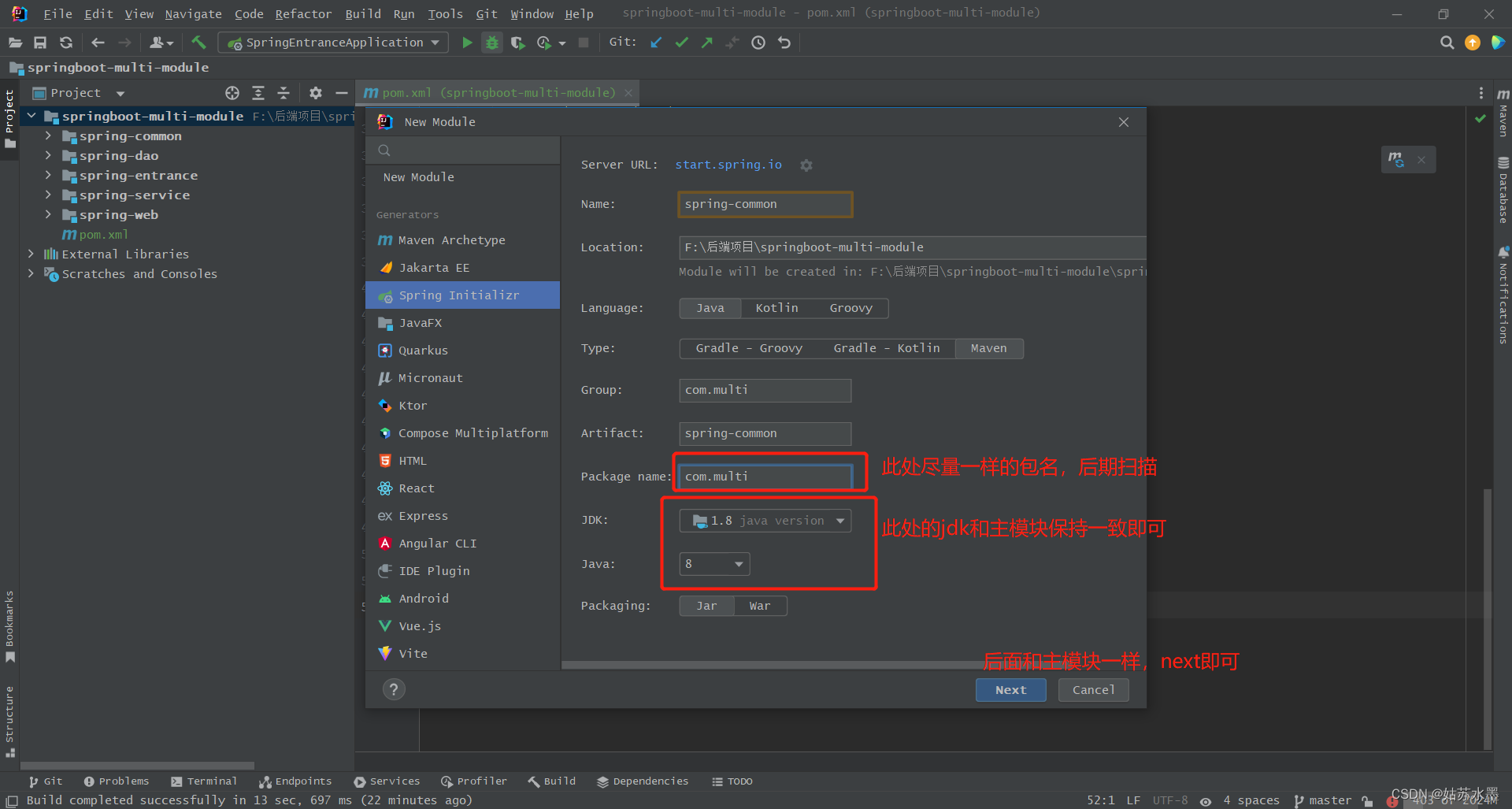
Task: Click the Package name field
Action: 765,477
